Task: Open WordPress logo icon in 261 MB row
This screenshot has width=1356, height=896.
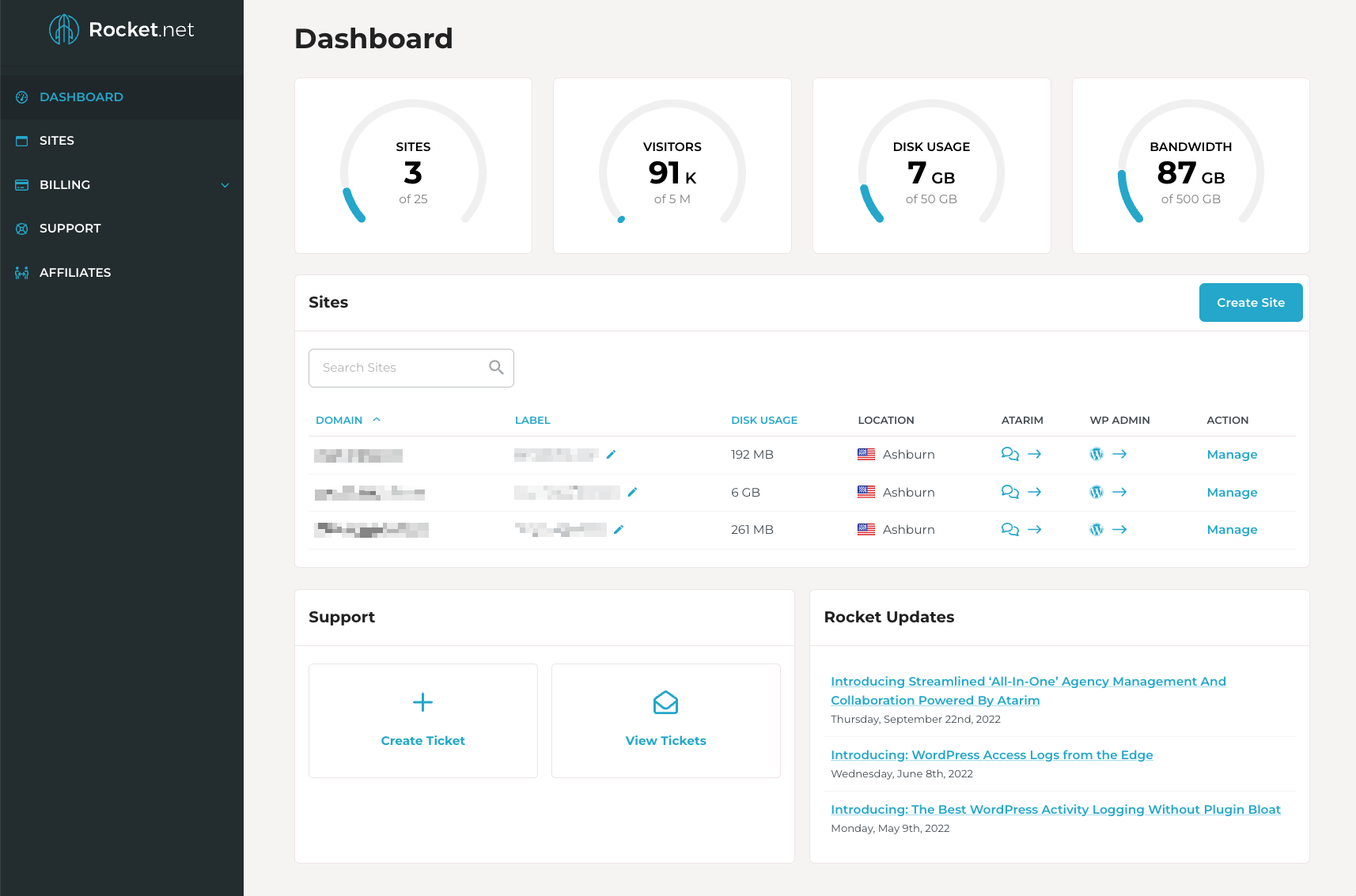Action: (1097, 529)
